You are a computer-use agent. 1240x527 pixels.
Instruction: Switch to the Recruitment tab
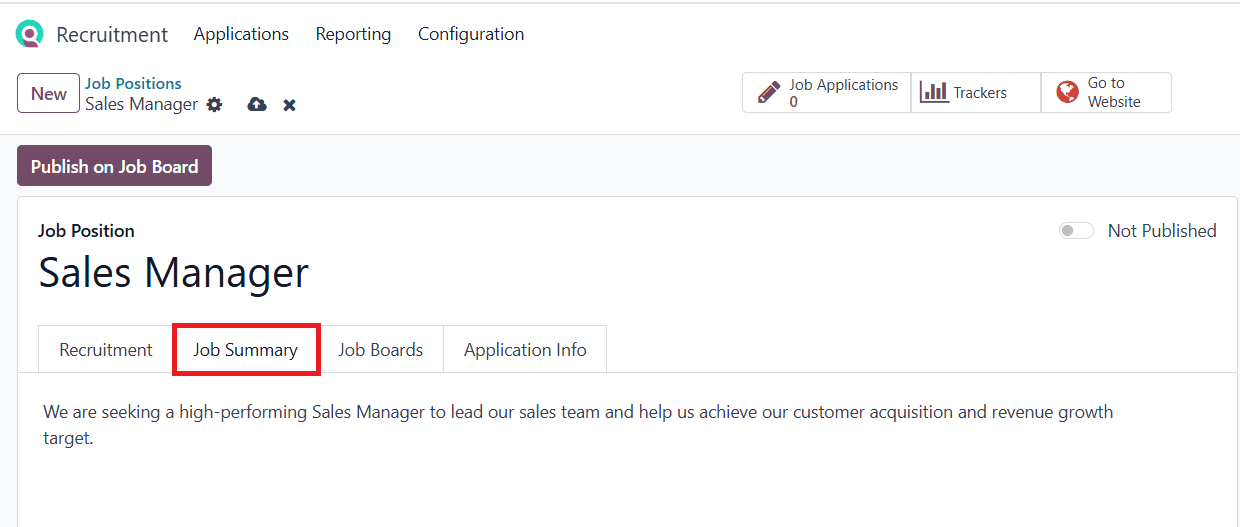106,349
